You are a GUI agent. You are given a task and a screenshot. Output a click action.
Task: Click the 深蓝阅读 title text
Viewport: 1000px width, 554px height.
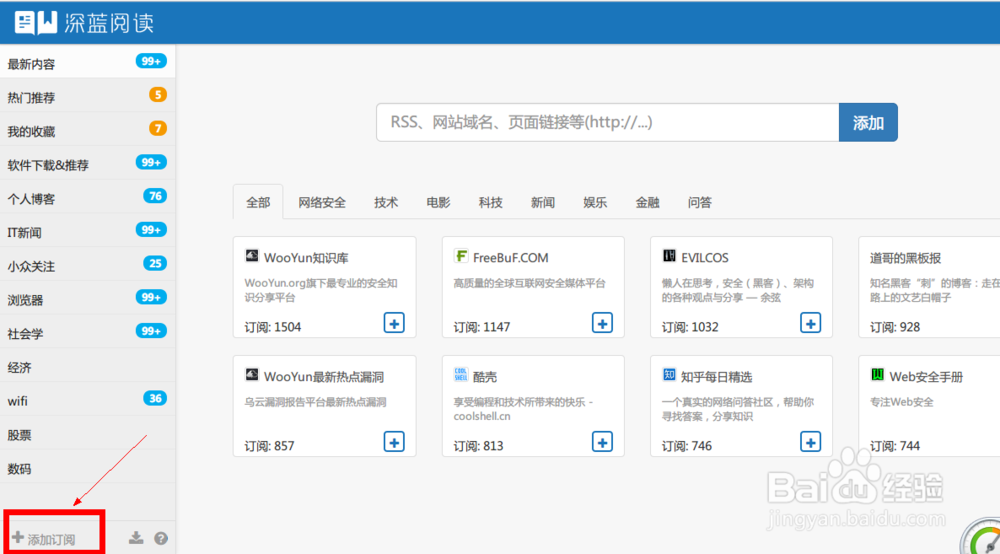(109, 23)
